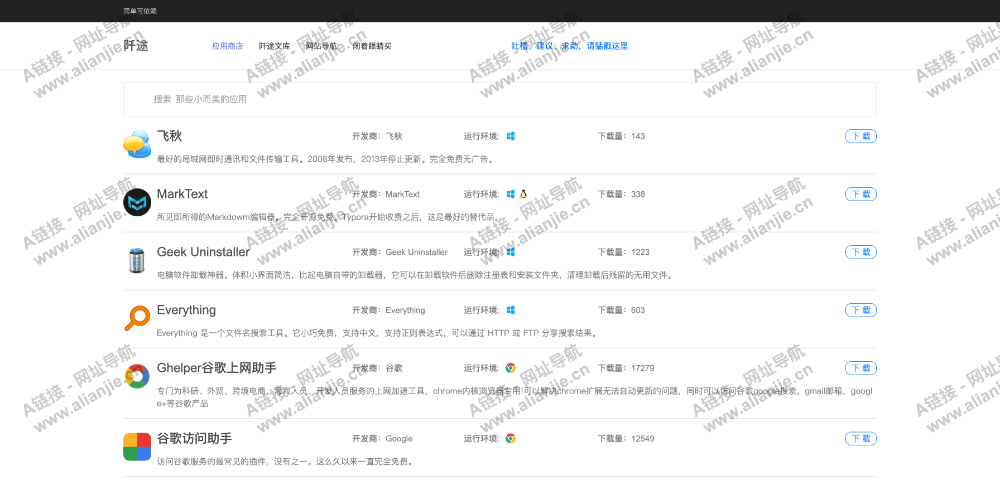
Task: Click the Linux penguin icon in MarkText row
Action: tap(523, 194)
